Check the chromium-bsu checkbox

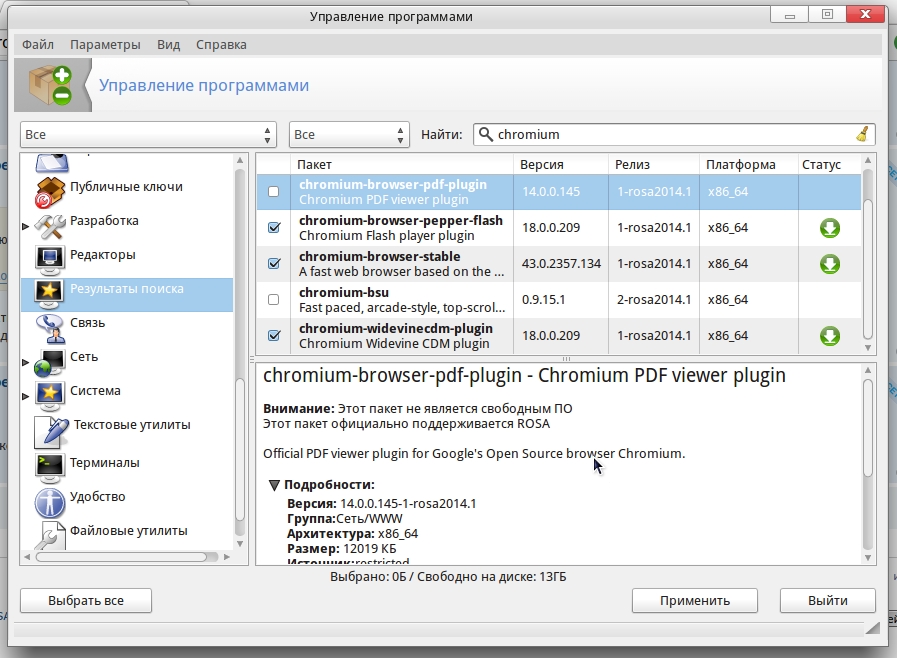pyautogui.click(x=273, y=300)
